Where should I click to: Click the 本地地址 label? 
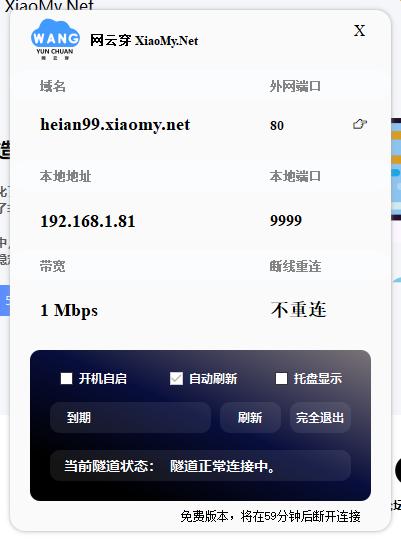[x=65, y=176]
